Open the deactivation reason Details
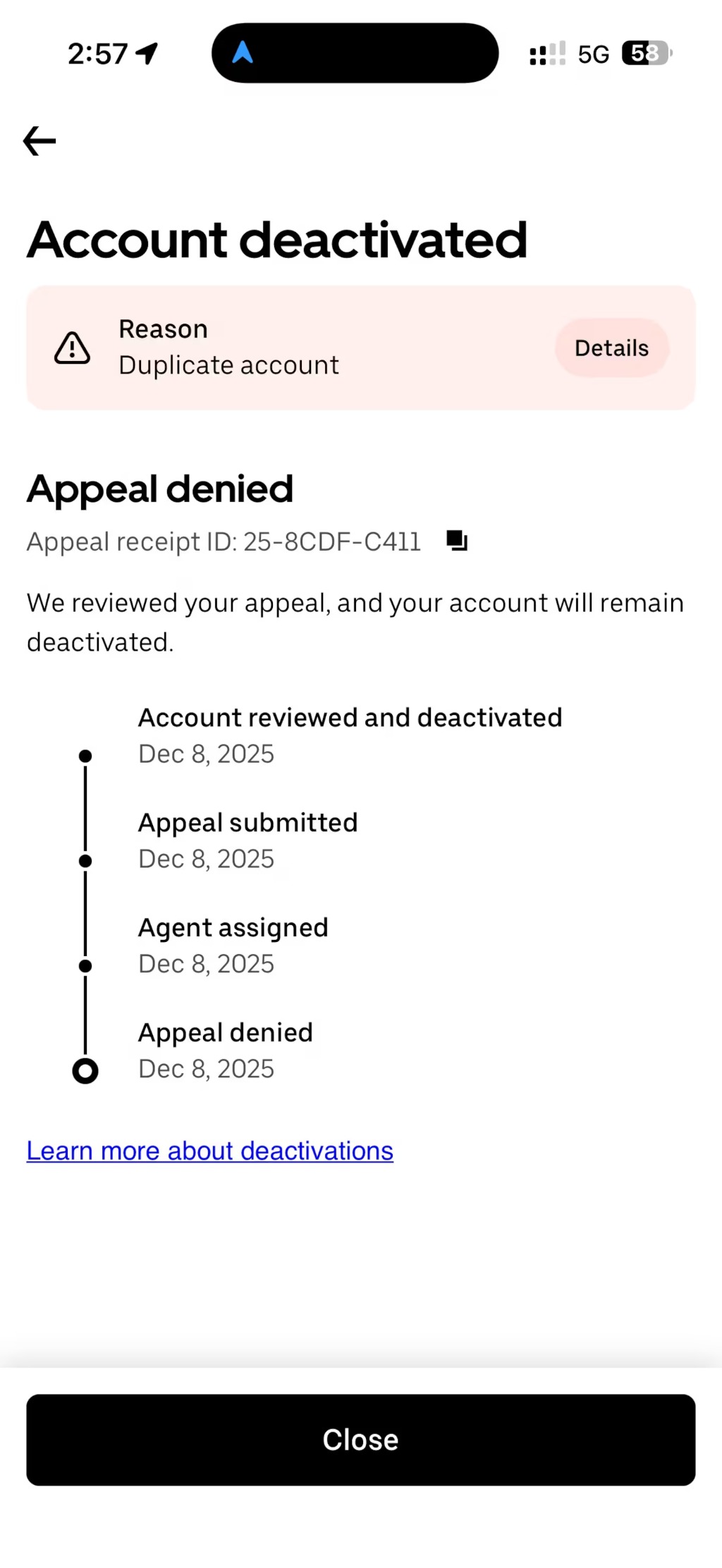The height and width of the screenshot is (1568, 722). click(x=611, y=348)
